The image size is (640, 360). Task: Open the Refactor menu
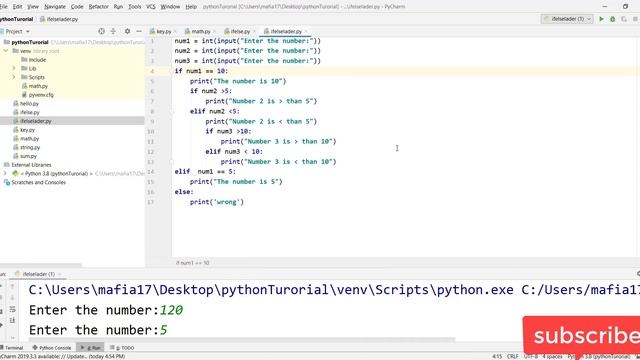pos(98,7)
